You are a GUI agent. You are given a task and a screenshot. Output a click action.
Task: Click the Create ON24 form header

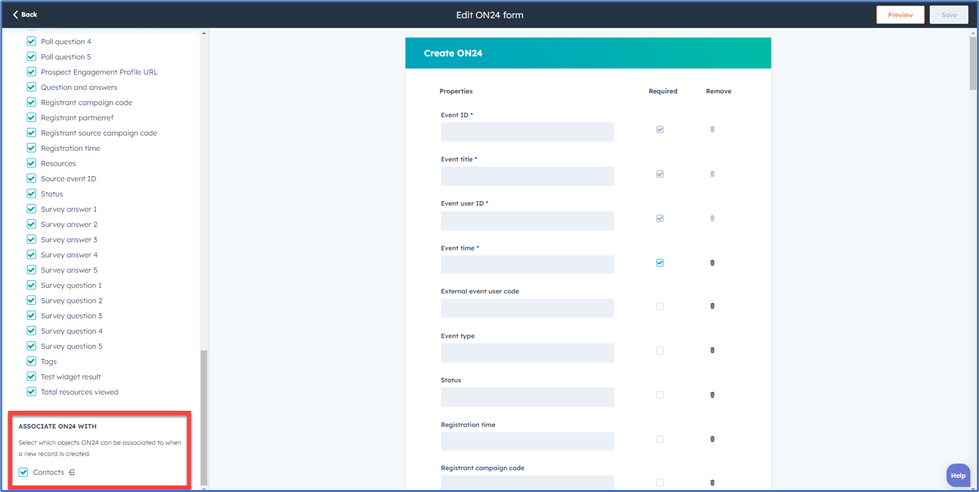588,53
